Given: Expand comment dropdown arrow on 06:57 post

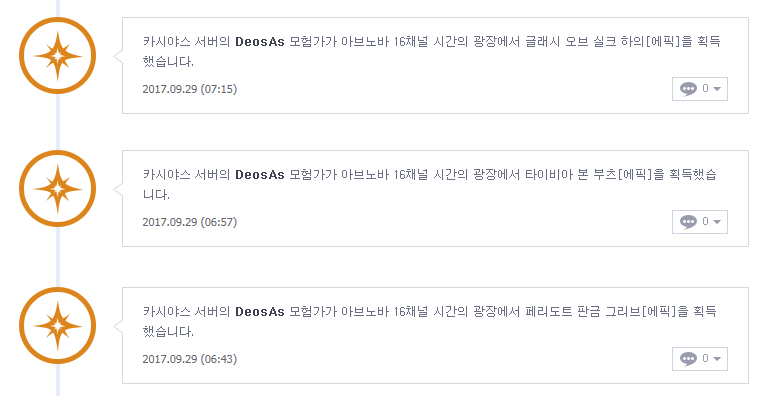Looking at the screenshot, I should click(x=717, y=222).
